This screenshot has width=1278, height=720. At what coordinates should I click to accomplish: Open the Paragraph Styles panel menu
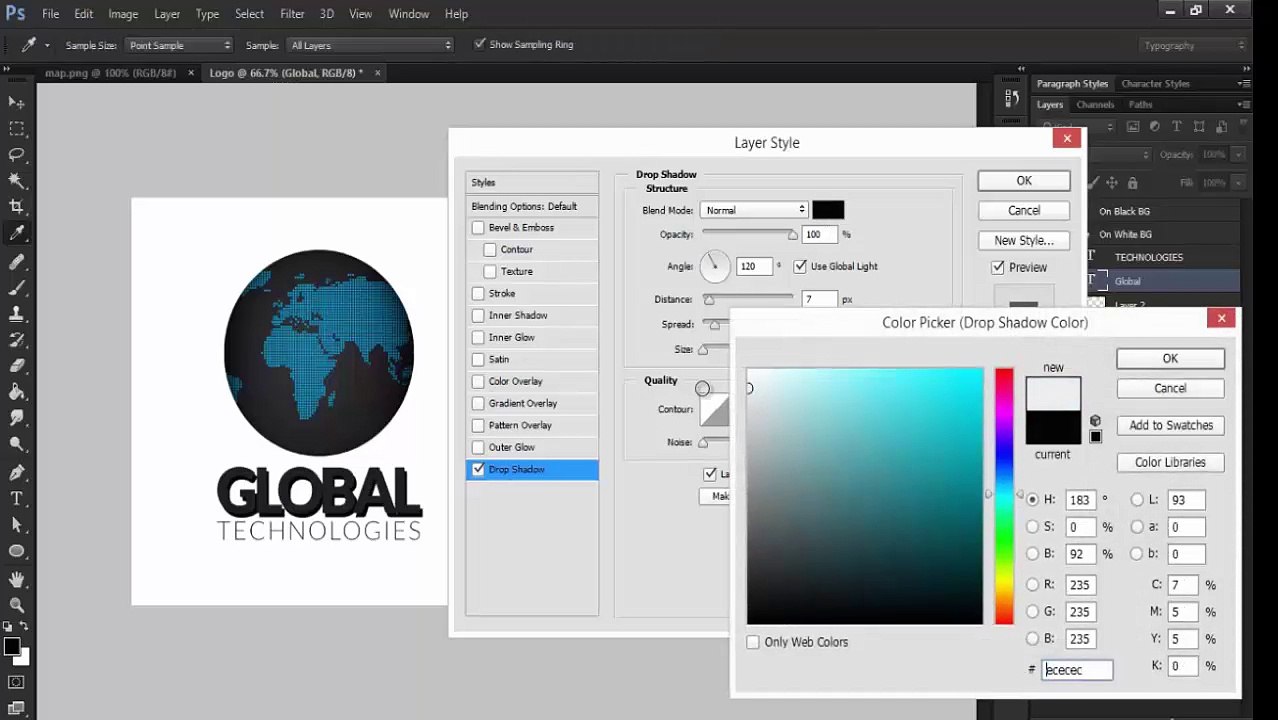1243,84
